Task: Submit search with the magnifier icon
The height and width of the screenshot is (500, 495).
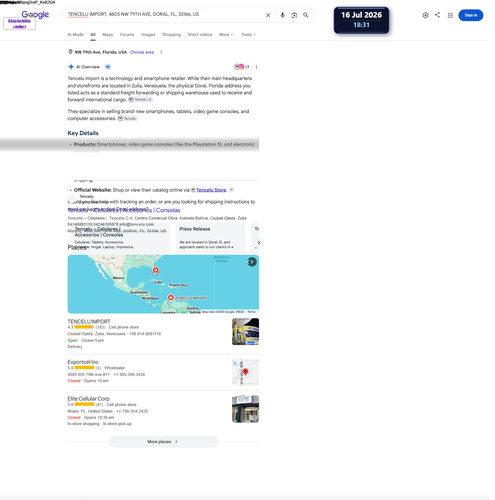Action: [x=306, y=15]
